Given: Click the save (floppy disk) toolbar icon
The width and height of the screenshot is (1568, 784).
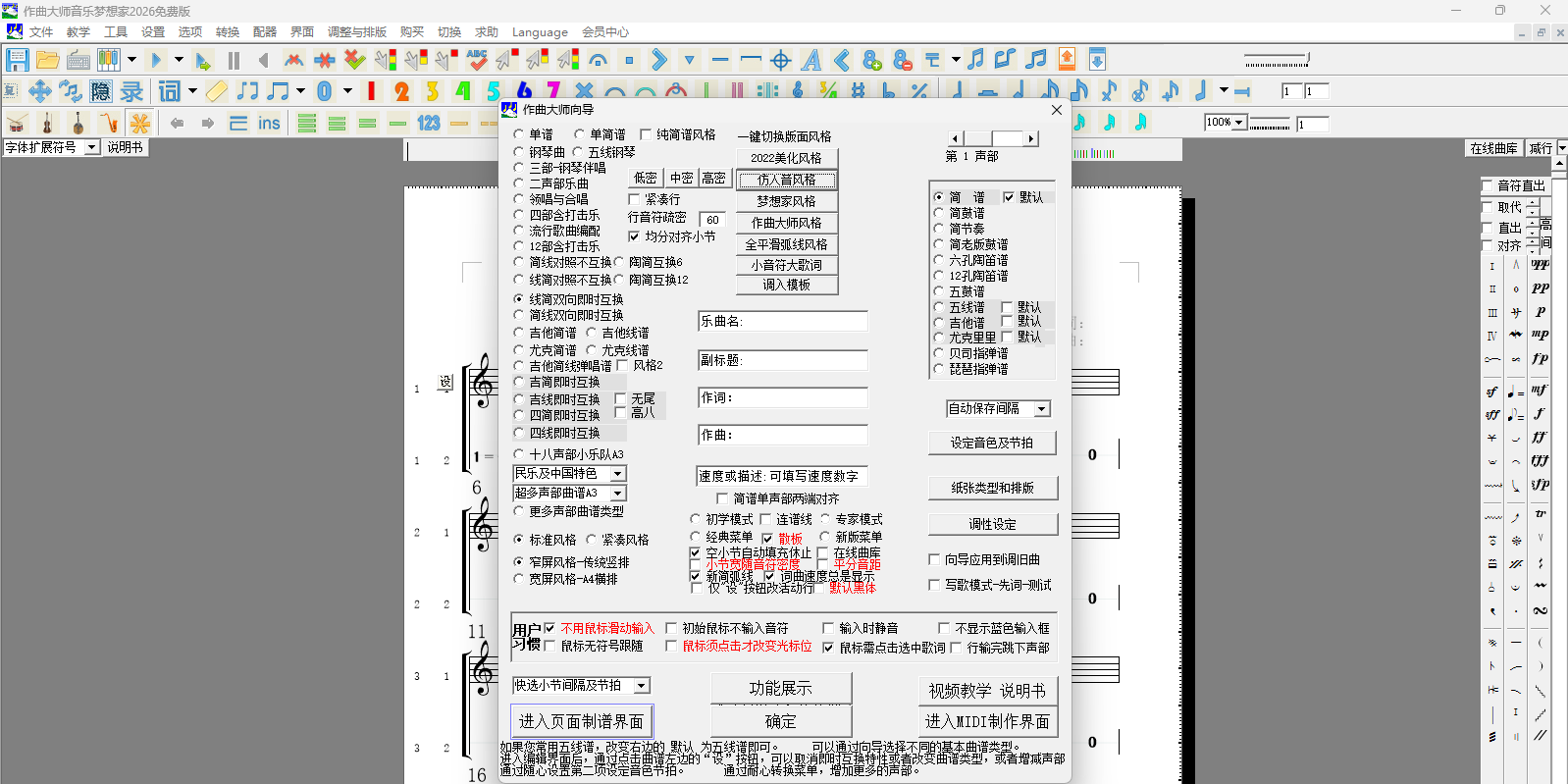Looking at the screenshot, I should [x=18, y=60].
